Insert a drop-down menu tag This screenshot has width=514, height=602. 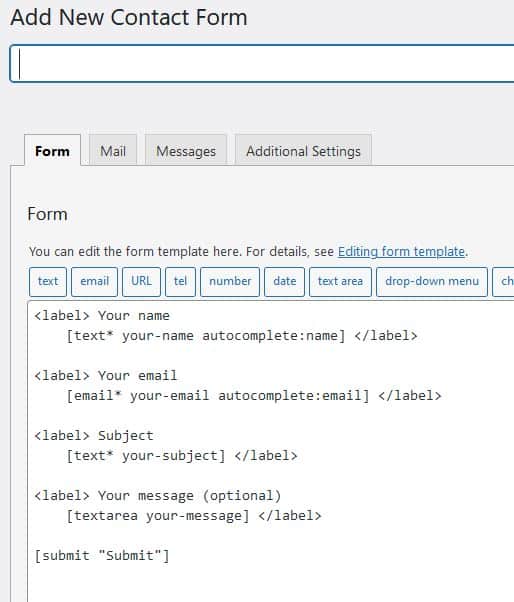pos(432,281)
